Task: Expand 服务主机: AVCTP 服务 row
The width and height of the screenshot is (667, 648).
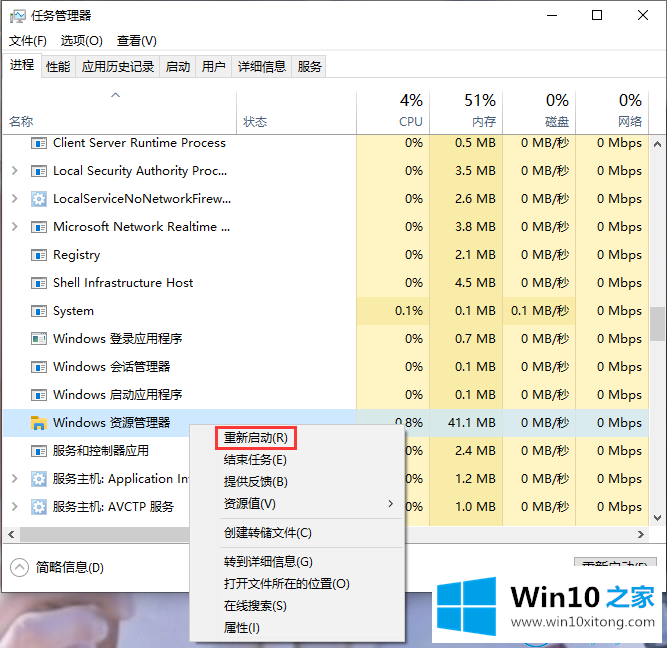Action: click(14, 507)
